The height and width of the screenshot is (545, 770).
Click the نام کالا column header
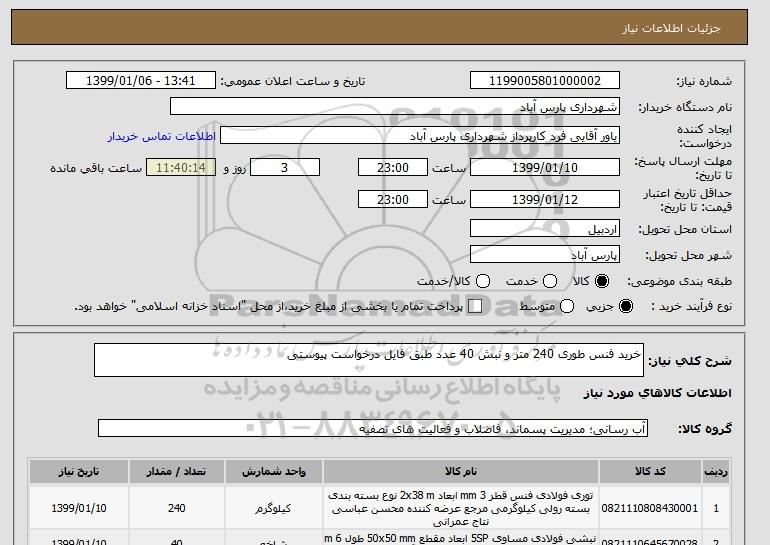(461, 471)
